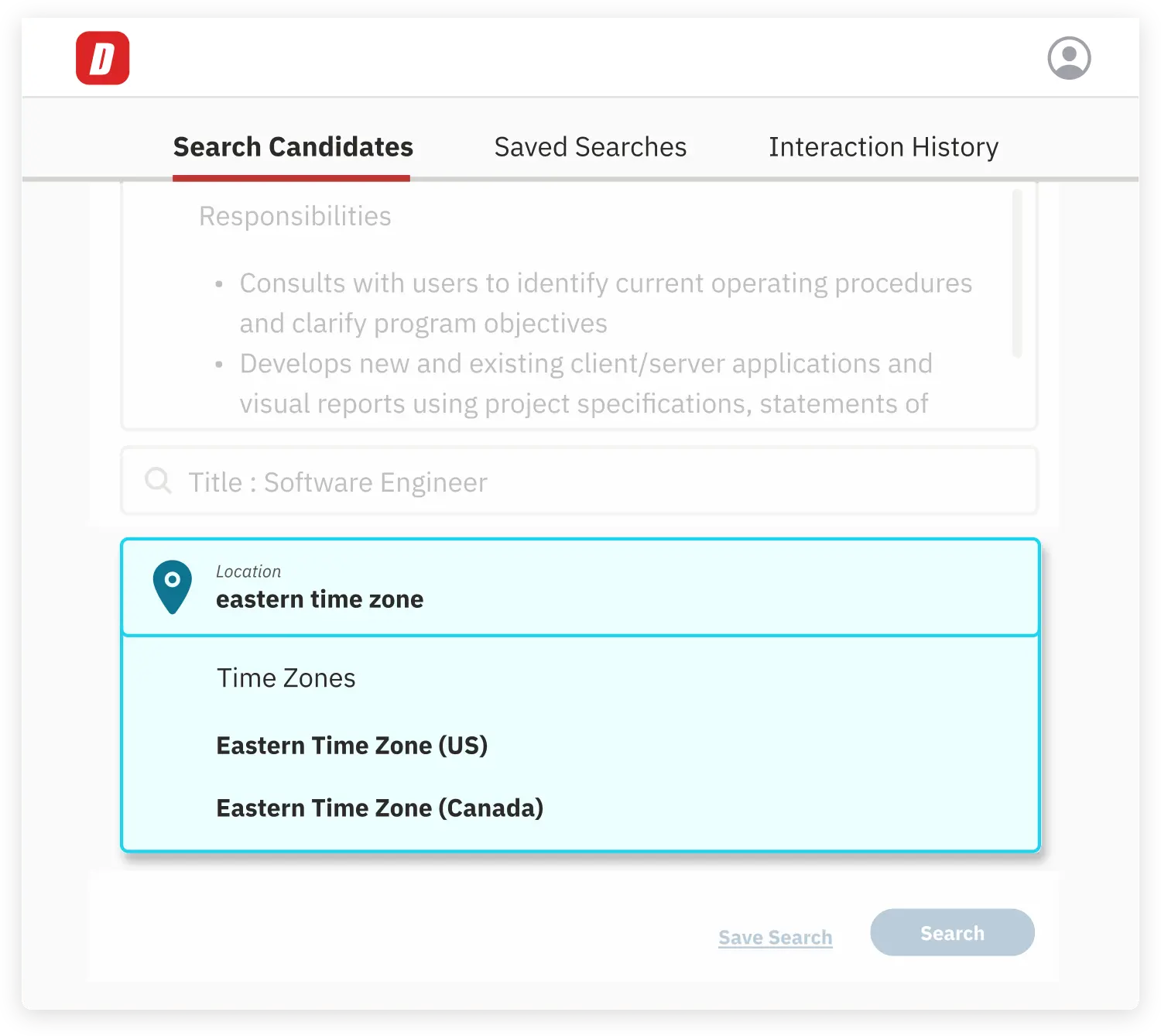
Task: Click the location pin icon
Action: [x=172, y=587]
